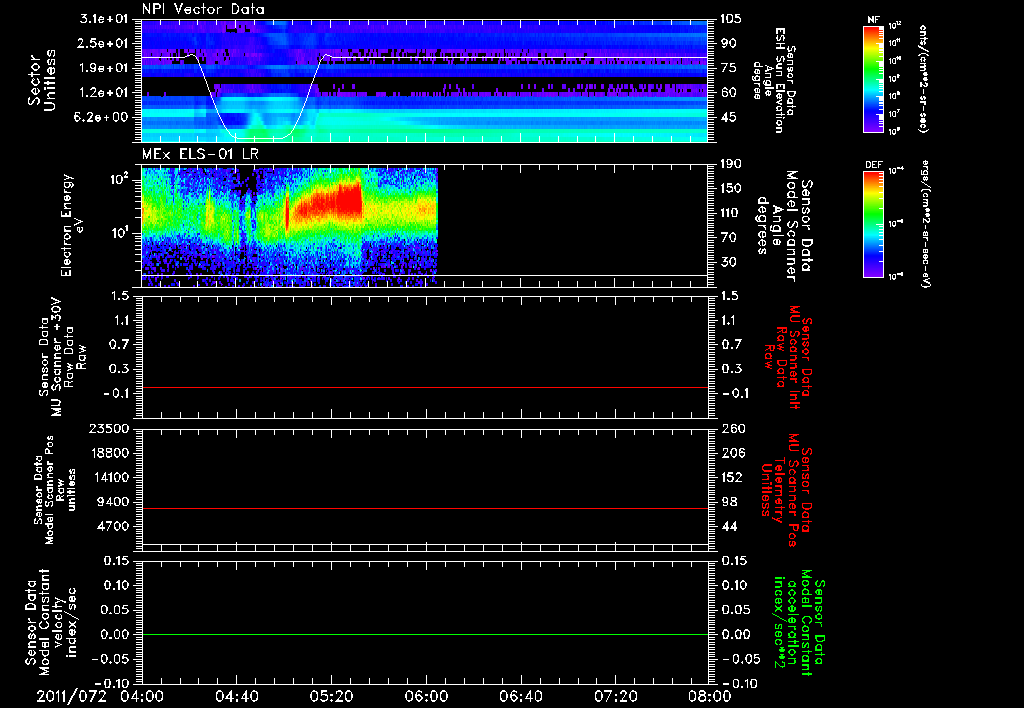Image resolution: width=1024 pixels, height=708 pixels.
Task: Click the 150 scanner angle tick
Action: 731,189
